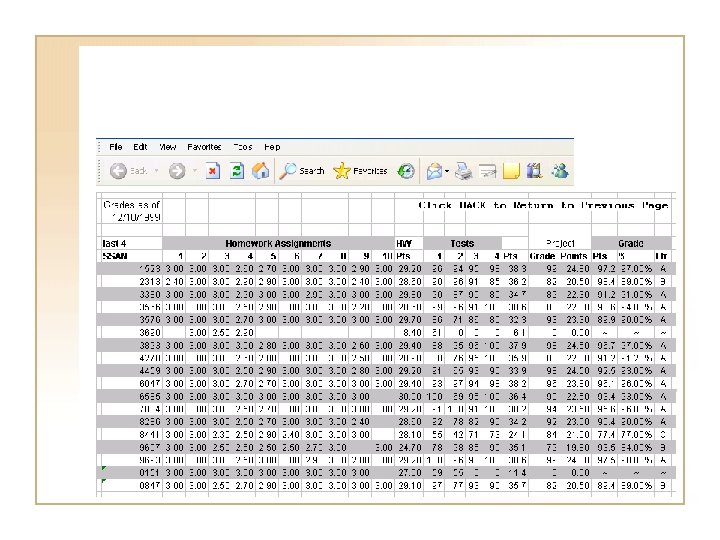The width and height of the screenshot is (720, 540).
Task: Open the File menu
Action: pos(116,147)
